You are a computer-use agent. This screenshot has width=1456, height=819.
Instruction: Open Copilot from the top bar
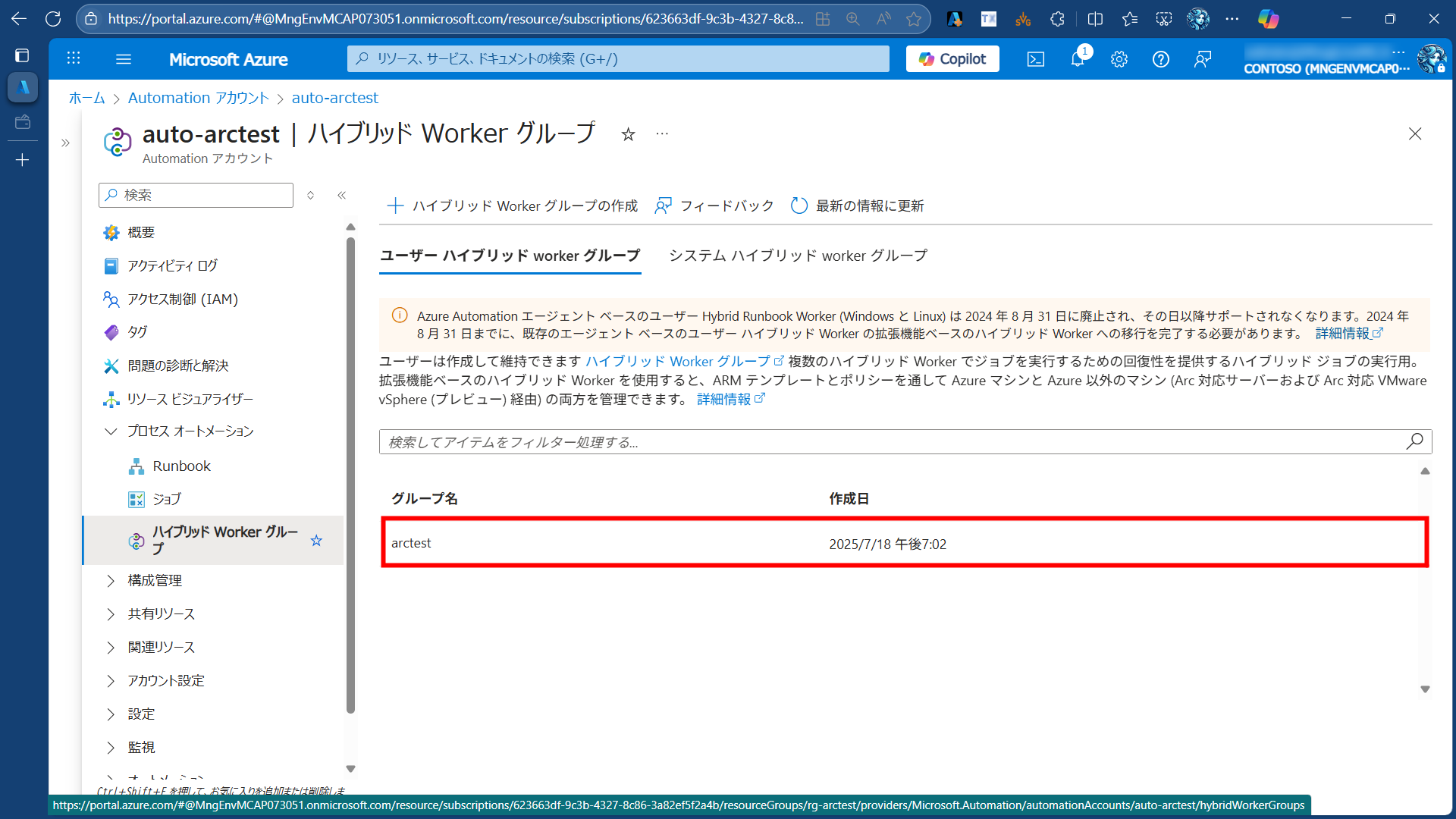952,58
